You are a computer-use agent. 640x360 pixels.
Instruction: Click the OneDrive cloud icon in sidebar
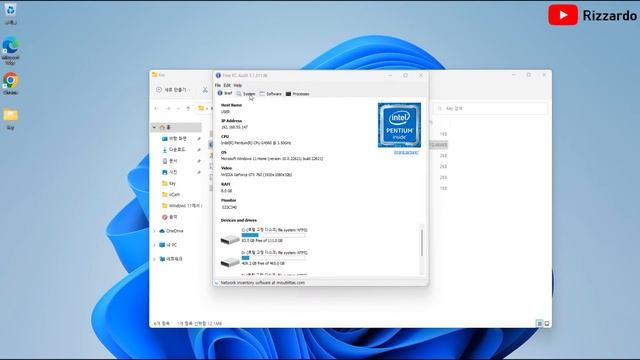click(162, 231)
